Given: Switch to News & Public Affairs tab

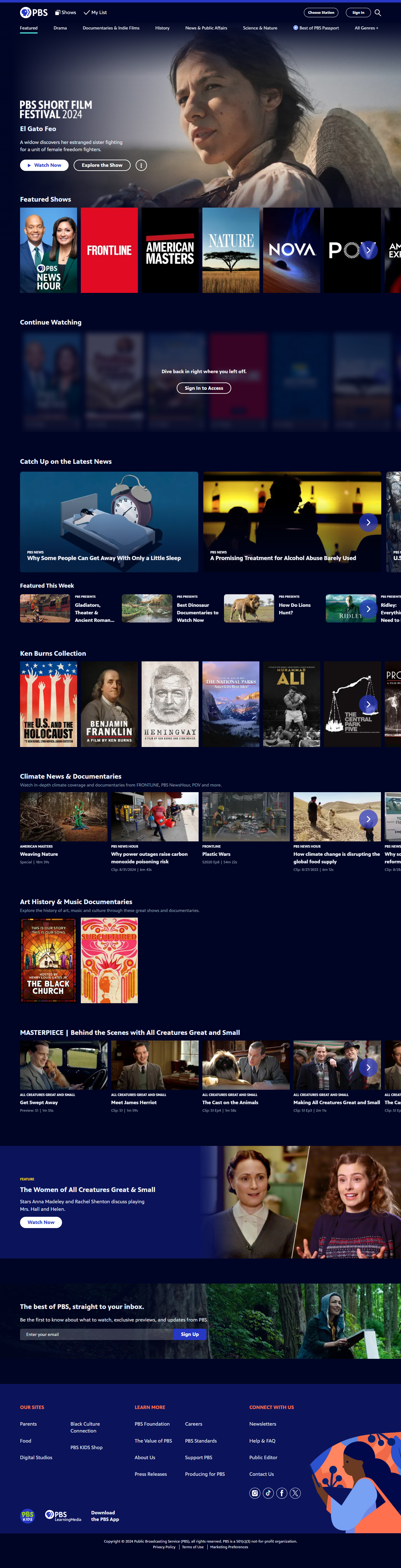Looking at the screenshot, I should click(x=206, y=28).
